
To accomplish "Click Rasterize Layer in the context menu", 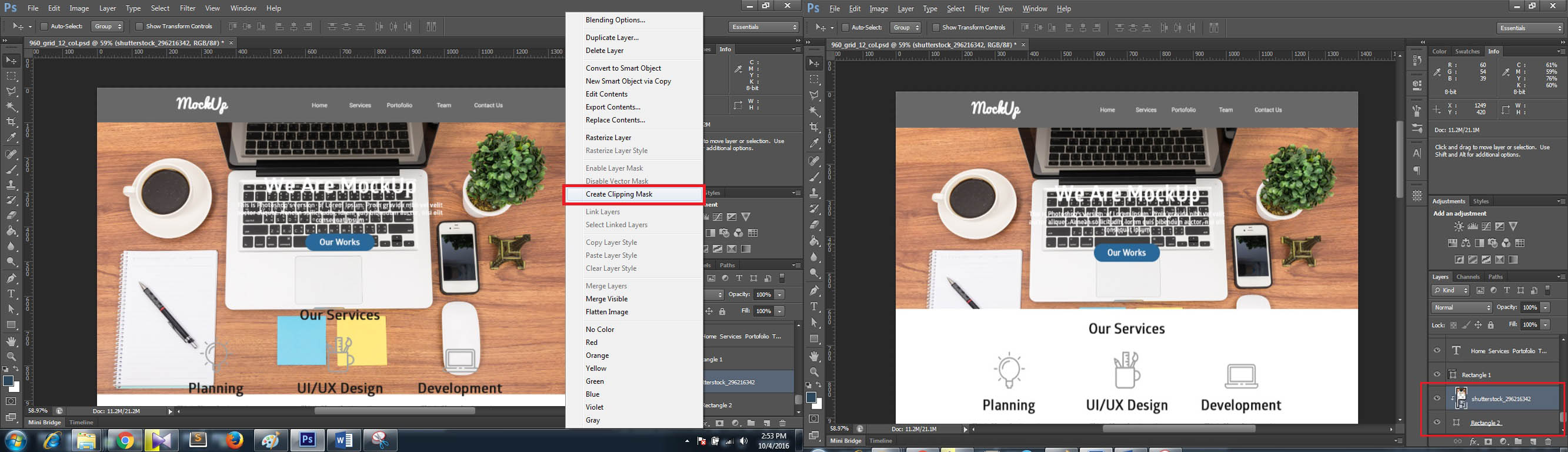I will (x=608, y=138).
